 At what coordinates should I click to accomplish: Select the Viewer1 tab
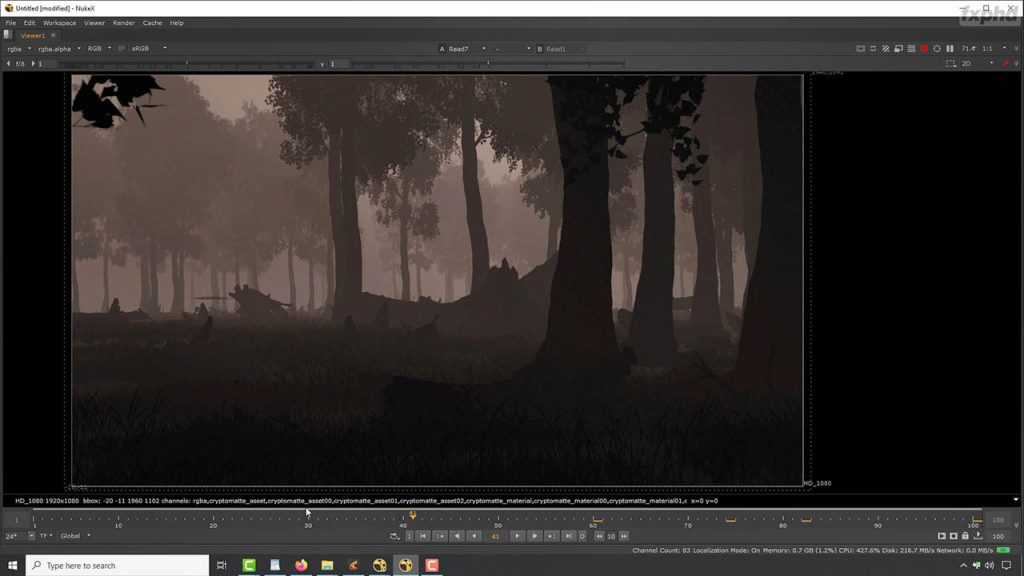click(x=32, y=35)
